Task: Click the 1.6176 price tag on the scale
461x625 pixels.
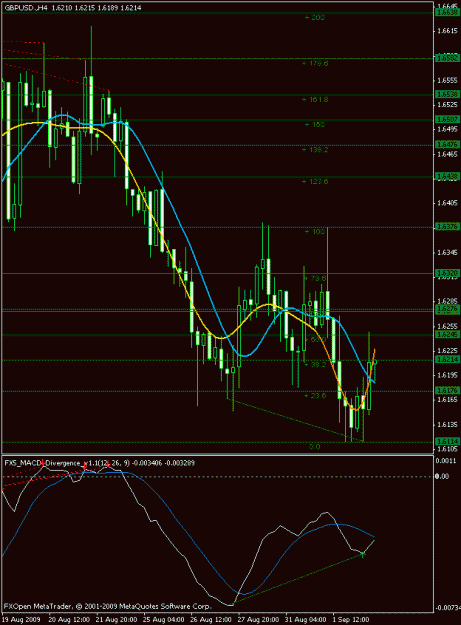Action: click(x=448, y=390)
